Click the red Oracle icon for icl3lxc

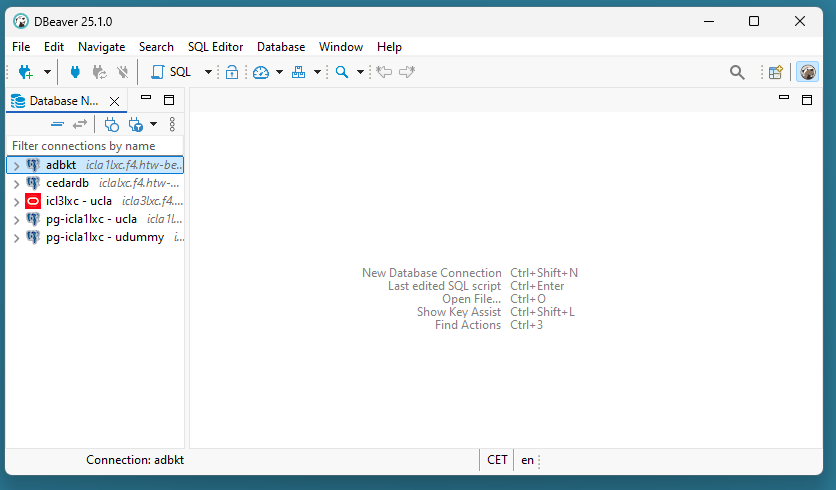(33, 201)
